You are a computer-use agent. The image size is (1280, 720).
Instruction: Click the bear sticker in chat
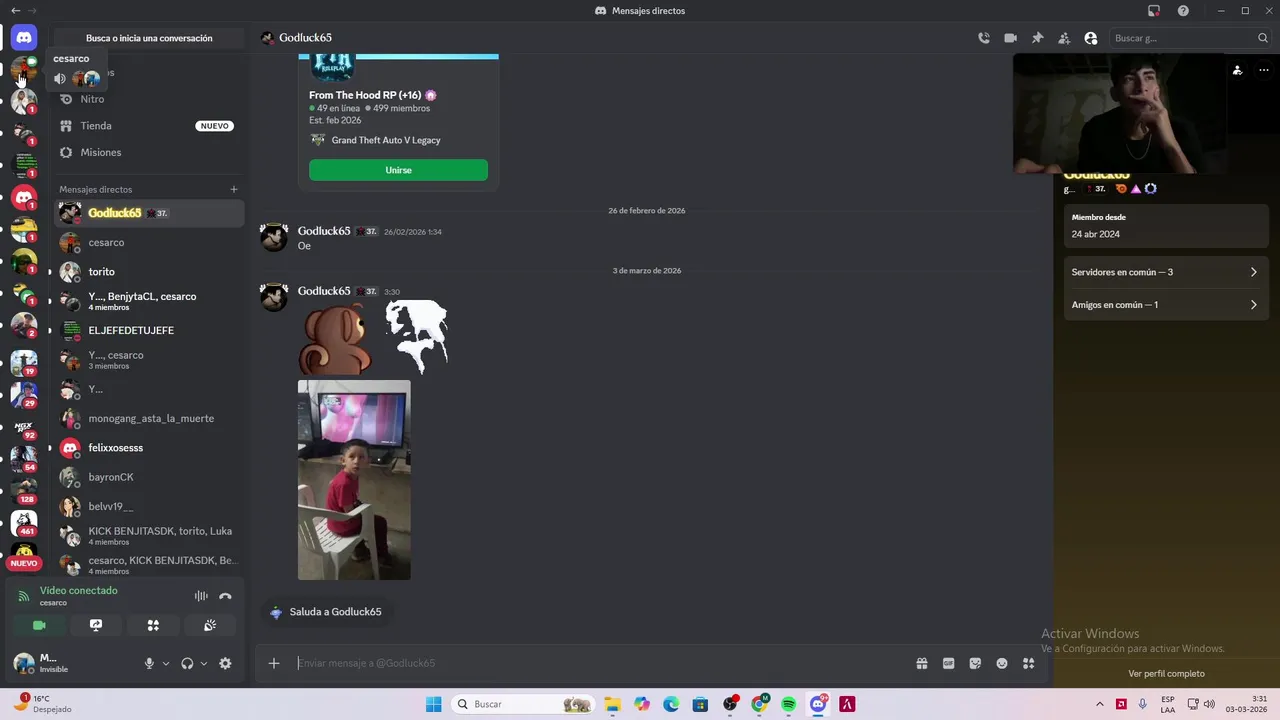(x=336, y=339)
